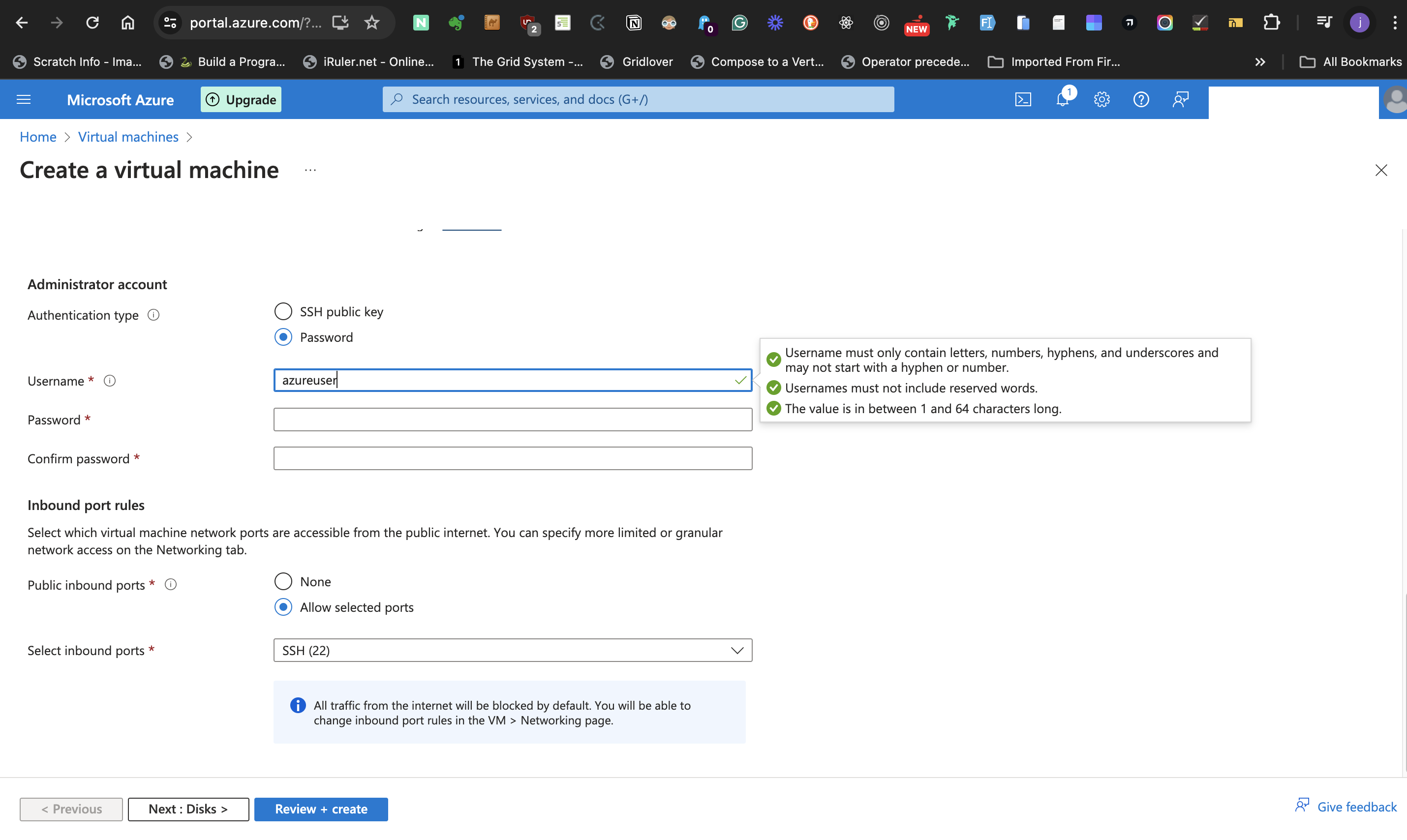This screenshot has width=1407, height=840.
Task: Click the help question mark icon
Action: (x=1141, y=100)
